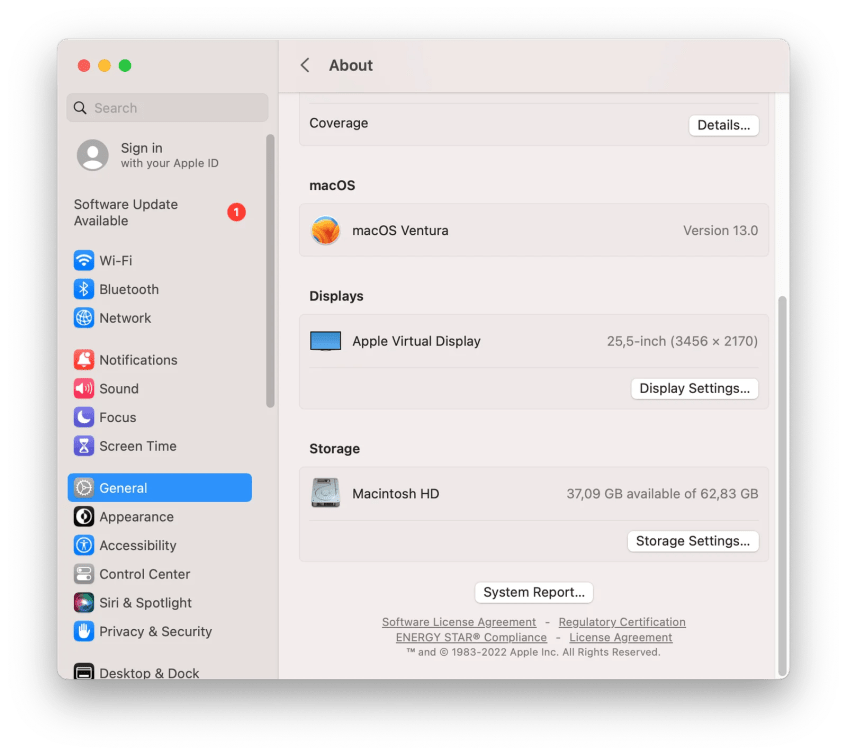This screenshot has width=847, height=755.
Task: Click the Notifications bell icon
Action: [x=84, y=360]
